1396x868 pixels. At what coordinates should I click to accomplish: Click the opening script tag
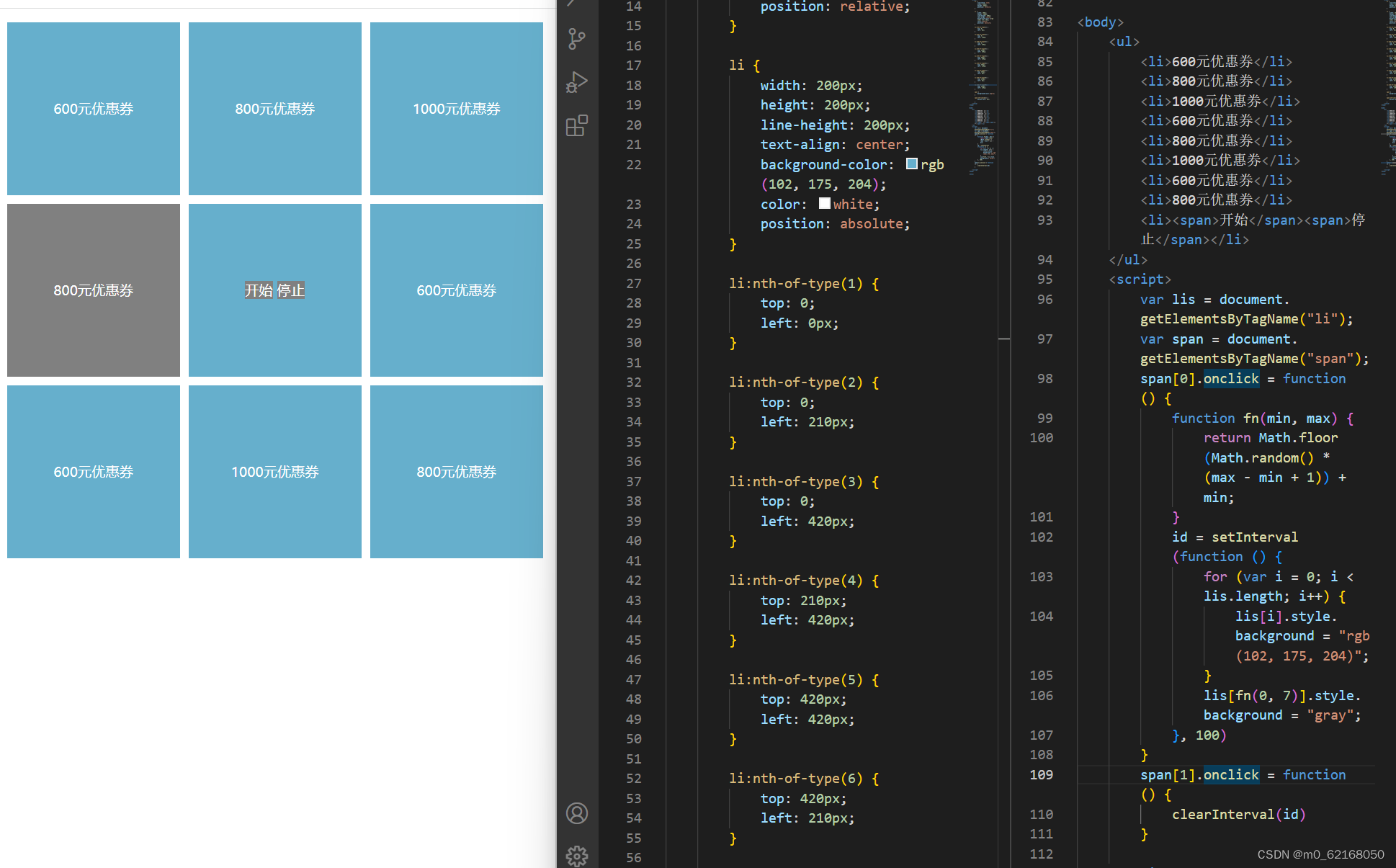point(1140,279)
